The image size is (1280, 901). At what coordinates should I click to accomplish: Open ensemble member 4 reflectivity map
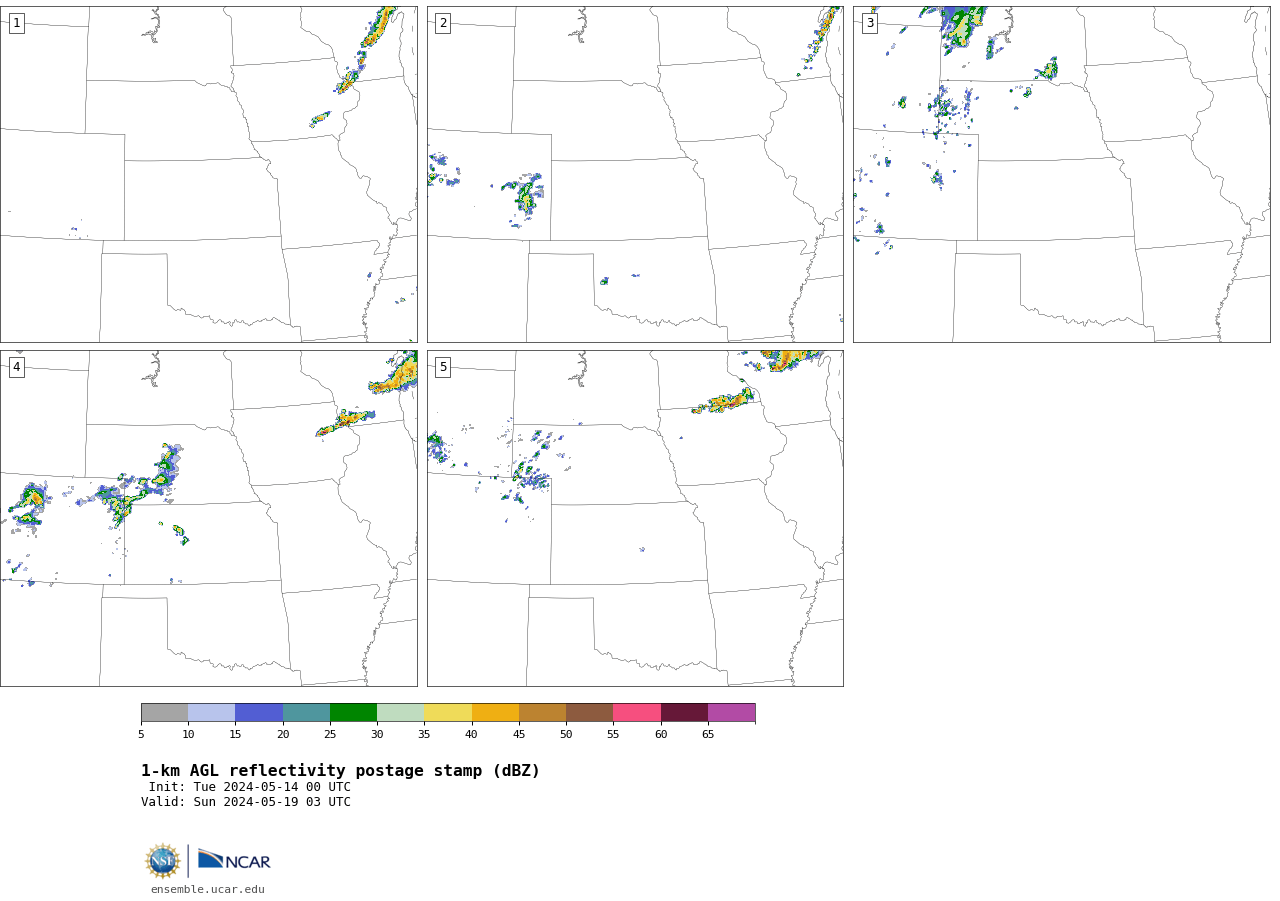(208, 518)
